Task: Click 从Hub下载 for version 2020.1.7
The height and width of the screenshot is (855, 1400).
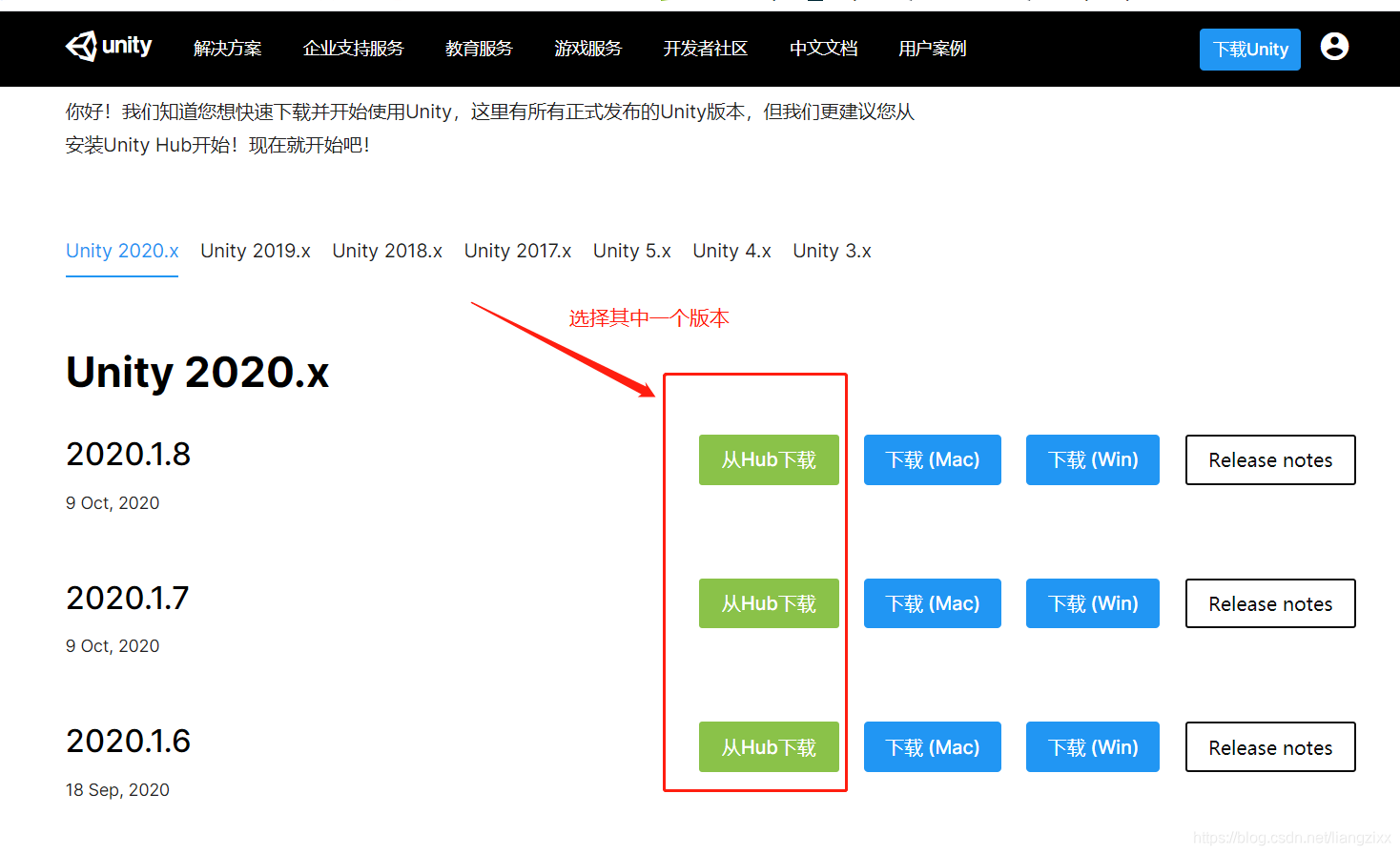Action: (x=769, y=603)
